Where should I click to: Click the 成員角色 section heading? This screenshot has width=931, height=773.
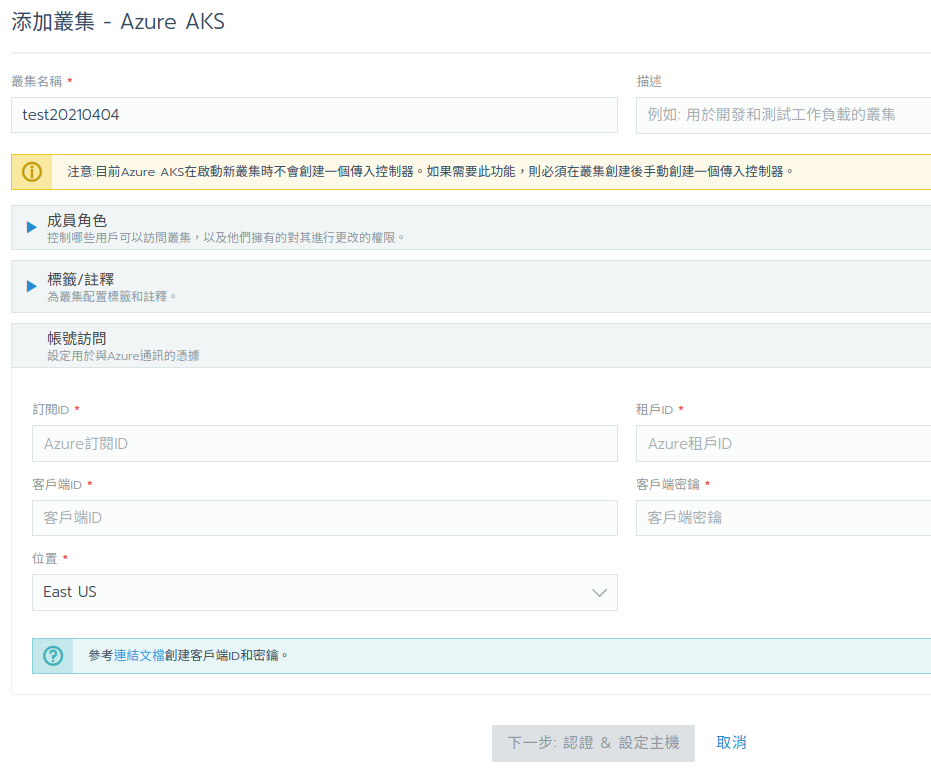(x=77, y=221)
